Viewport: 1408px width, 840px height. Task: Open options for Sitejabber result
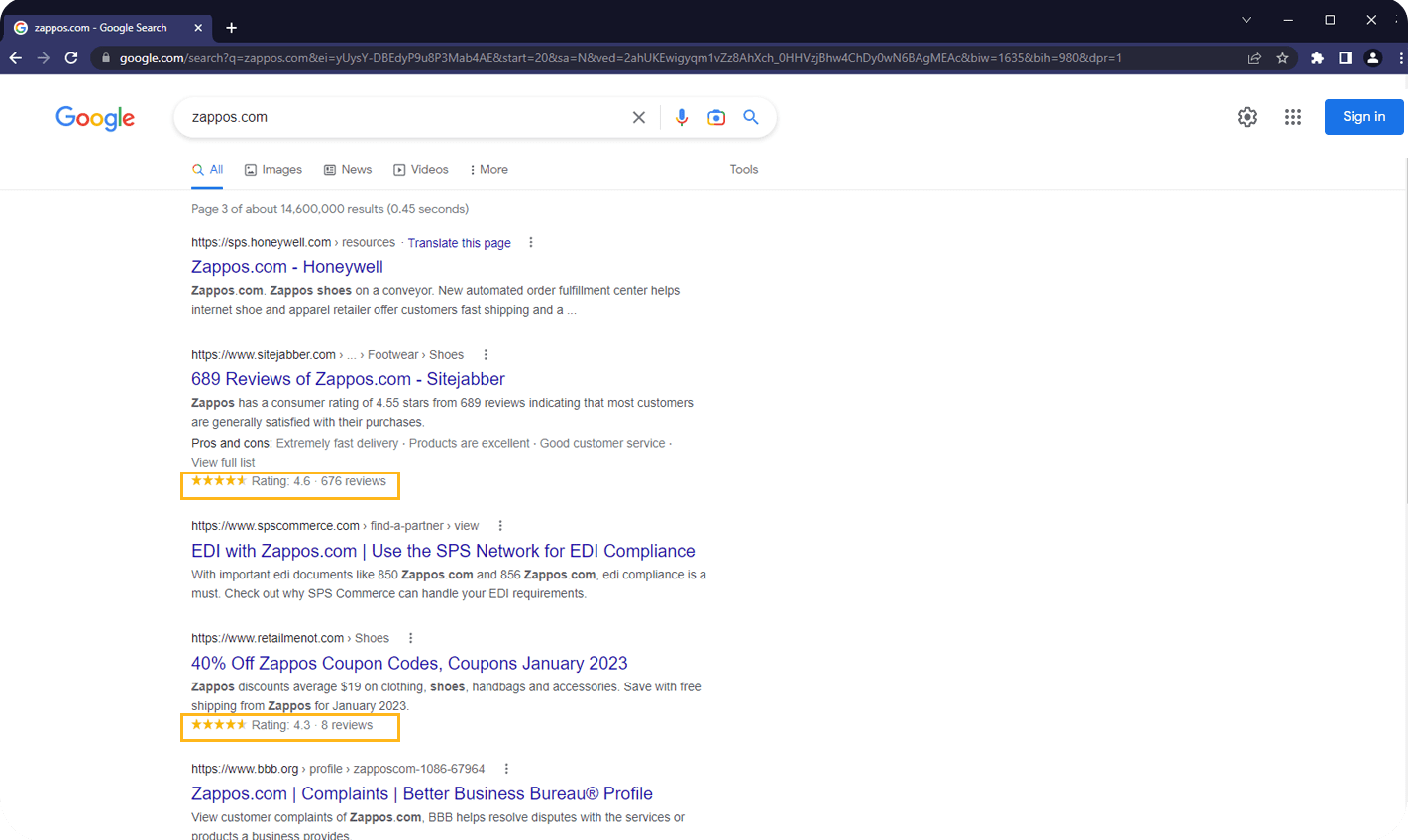[486, 355]
